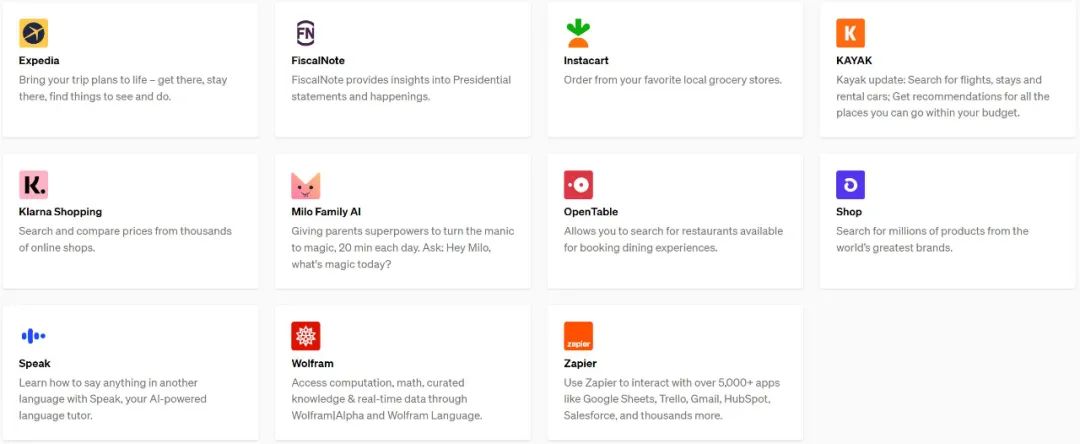This screenshot has width=1080, height=444.
Task: Select the Milo Family AI fox icon
Action: click(x=306, y=185)
